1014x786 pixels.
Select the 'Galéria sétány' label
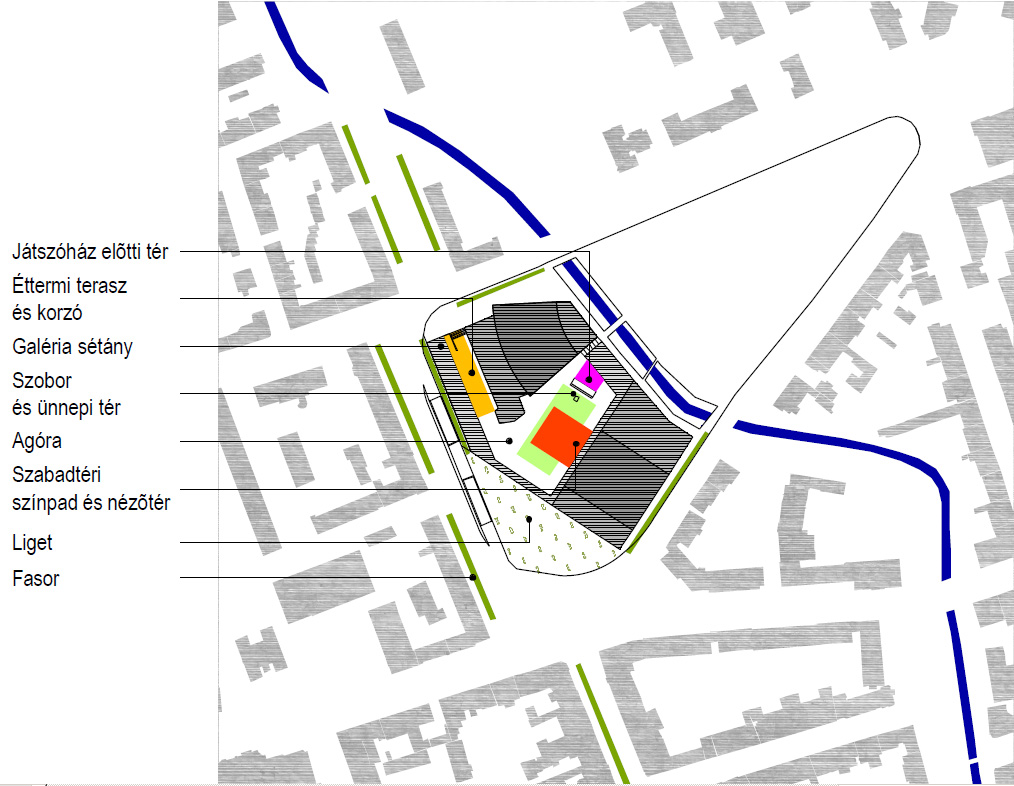coord(72,347)
